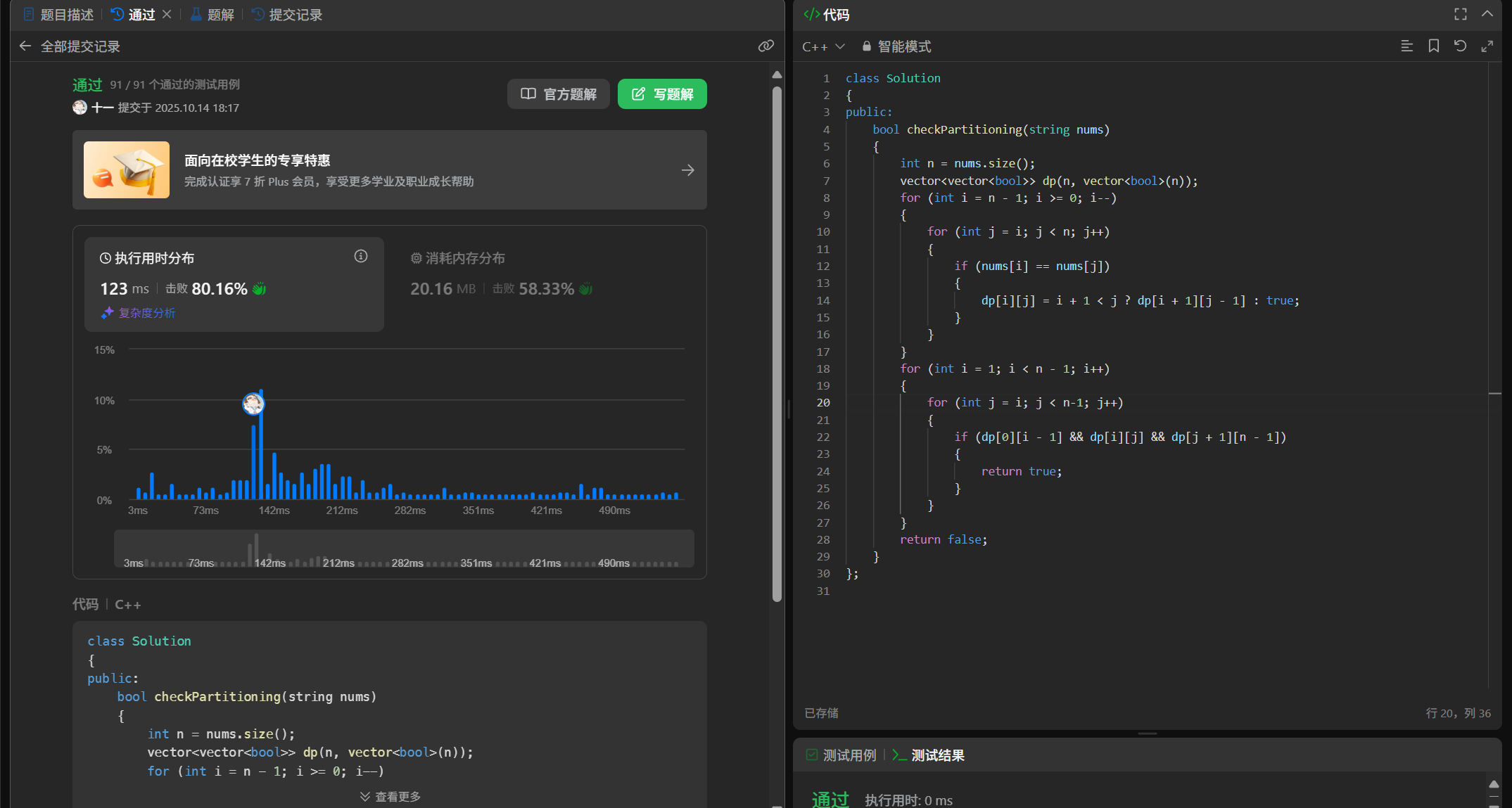Open the C++ language dropdown
Screen dimensions: 1512x808
(x=822, y=46)
